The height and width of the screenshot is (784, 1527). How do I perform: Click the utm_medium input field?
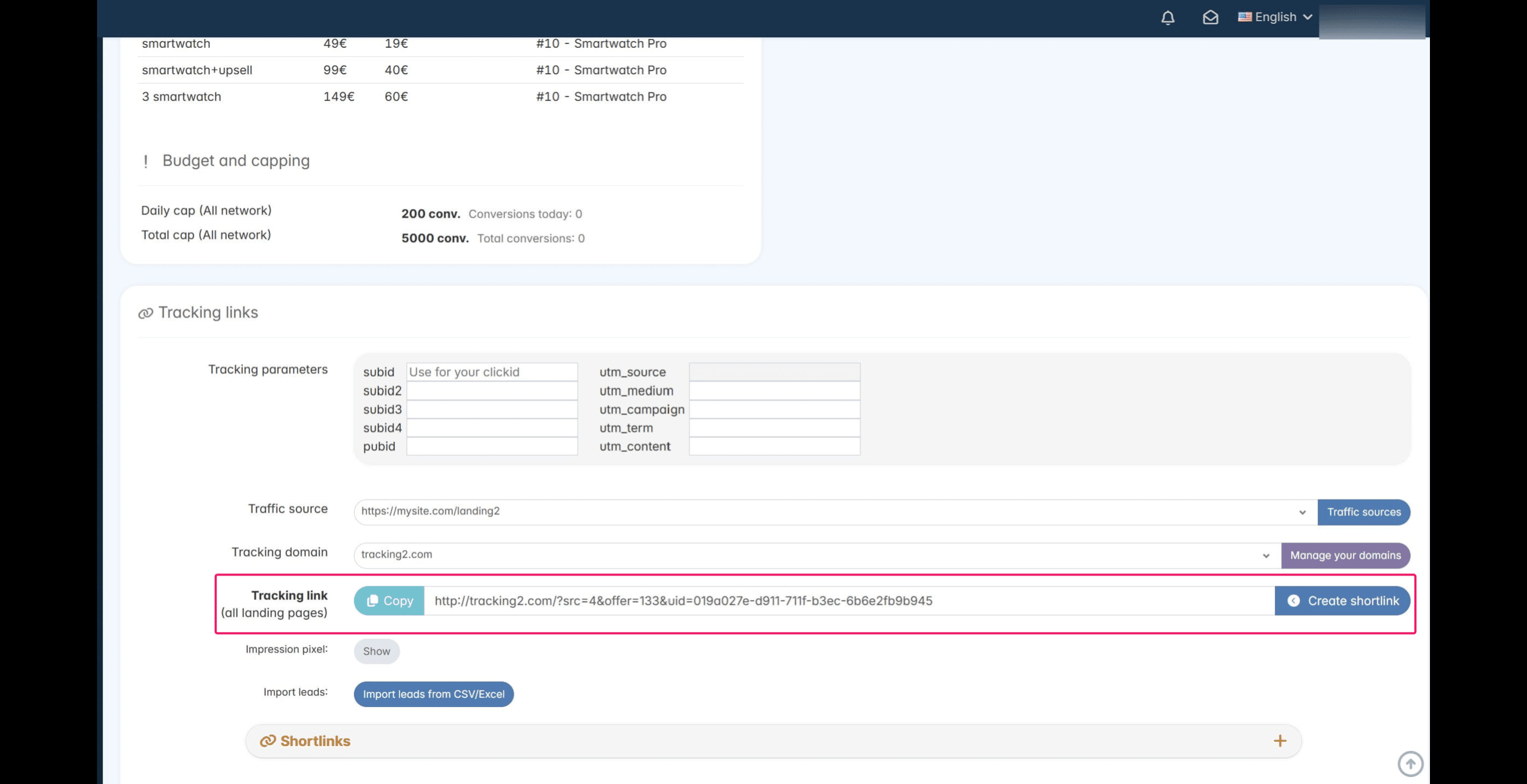(774, 390)
